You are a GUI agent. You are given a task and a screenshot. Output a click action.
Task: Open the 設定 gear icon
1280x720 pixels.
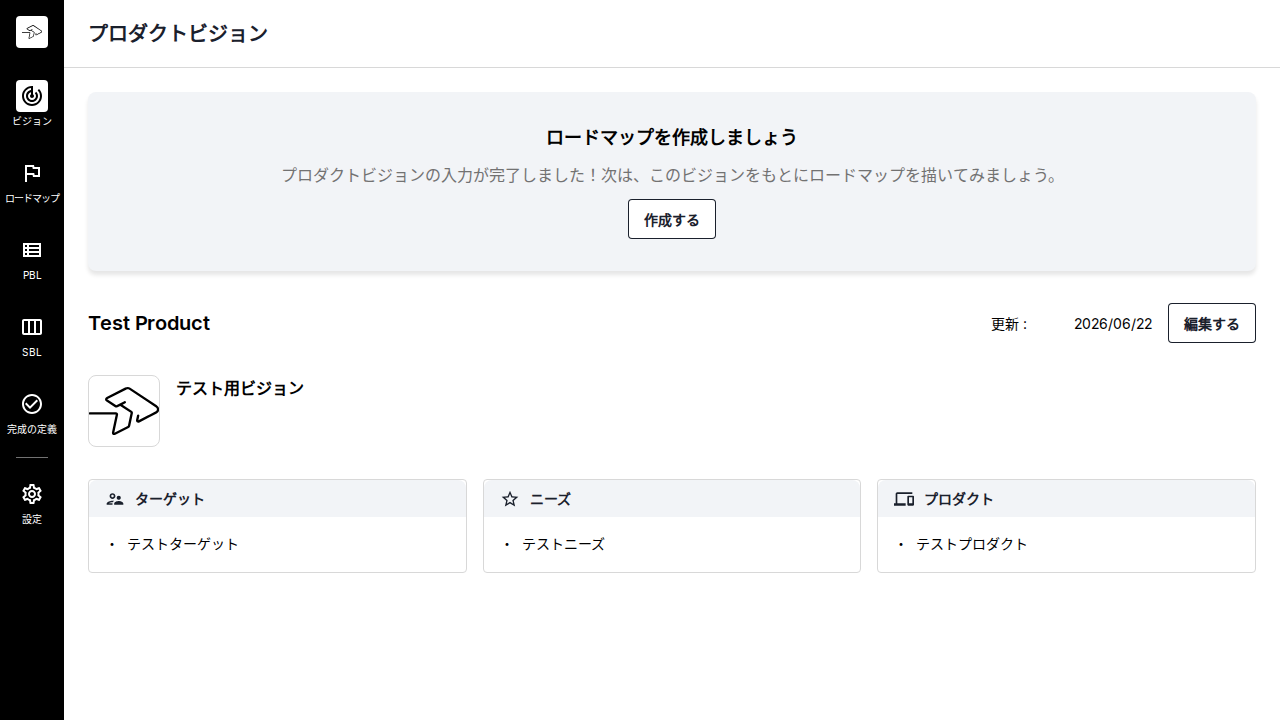[x=32, y=494]
